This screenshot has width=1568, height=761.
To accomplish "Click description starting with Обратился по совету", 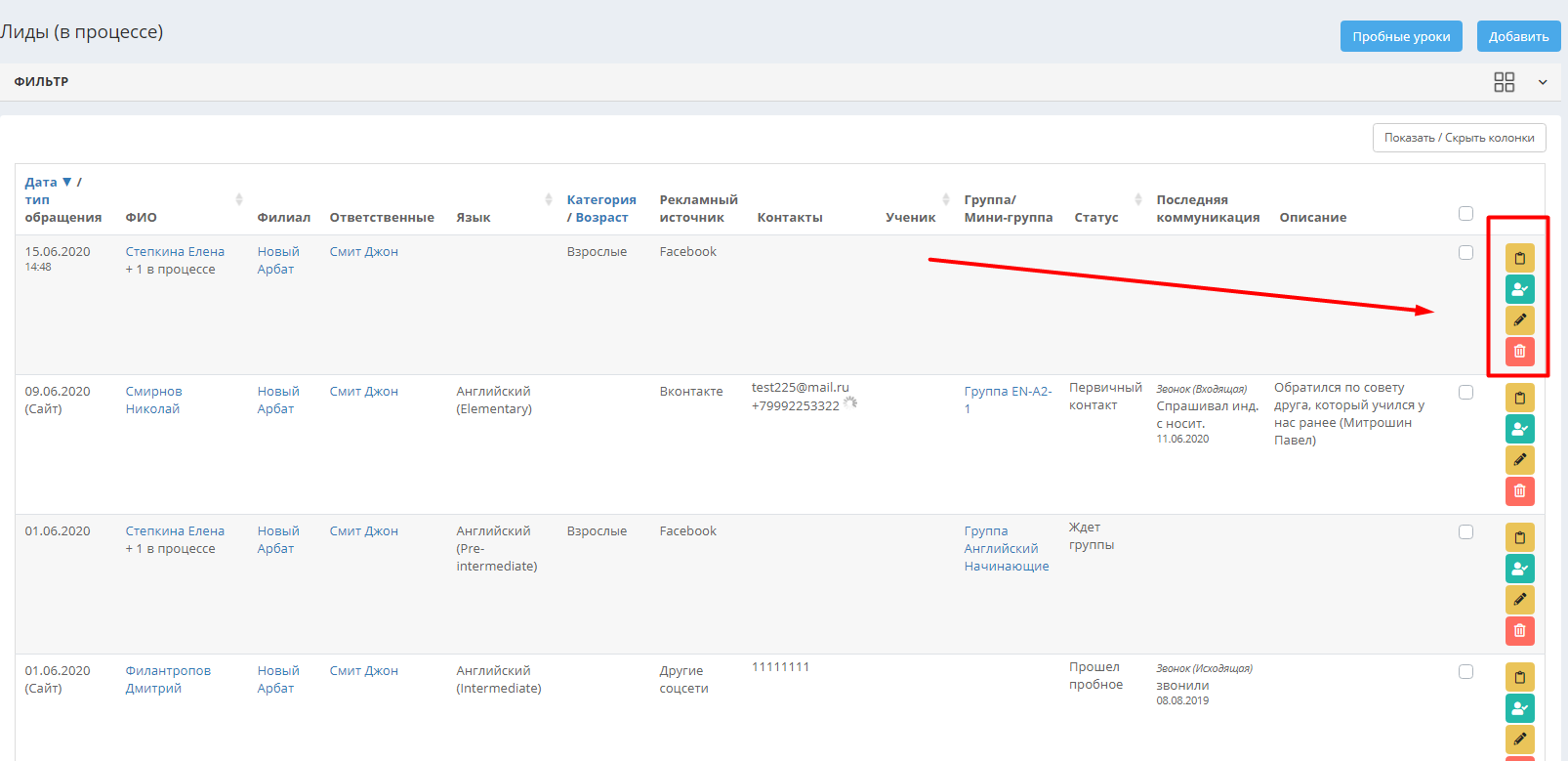I will (1349, 413).
